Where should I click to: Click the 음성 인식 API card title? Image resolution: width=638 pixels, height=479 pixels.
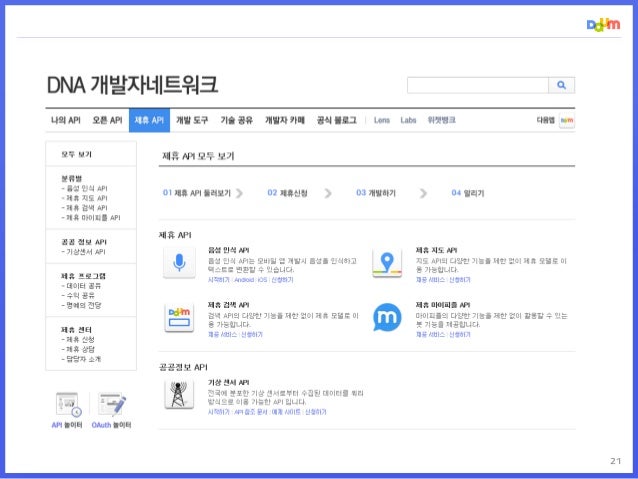228,250
